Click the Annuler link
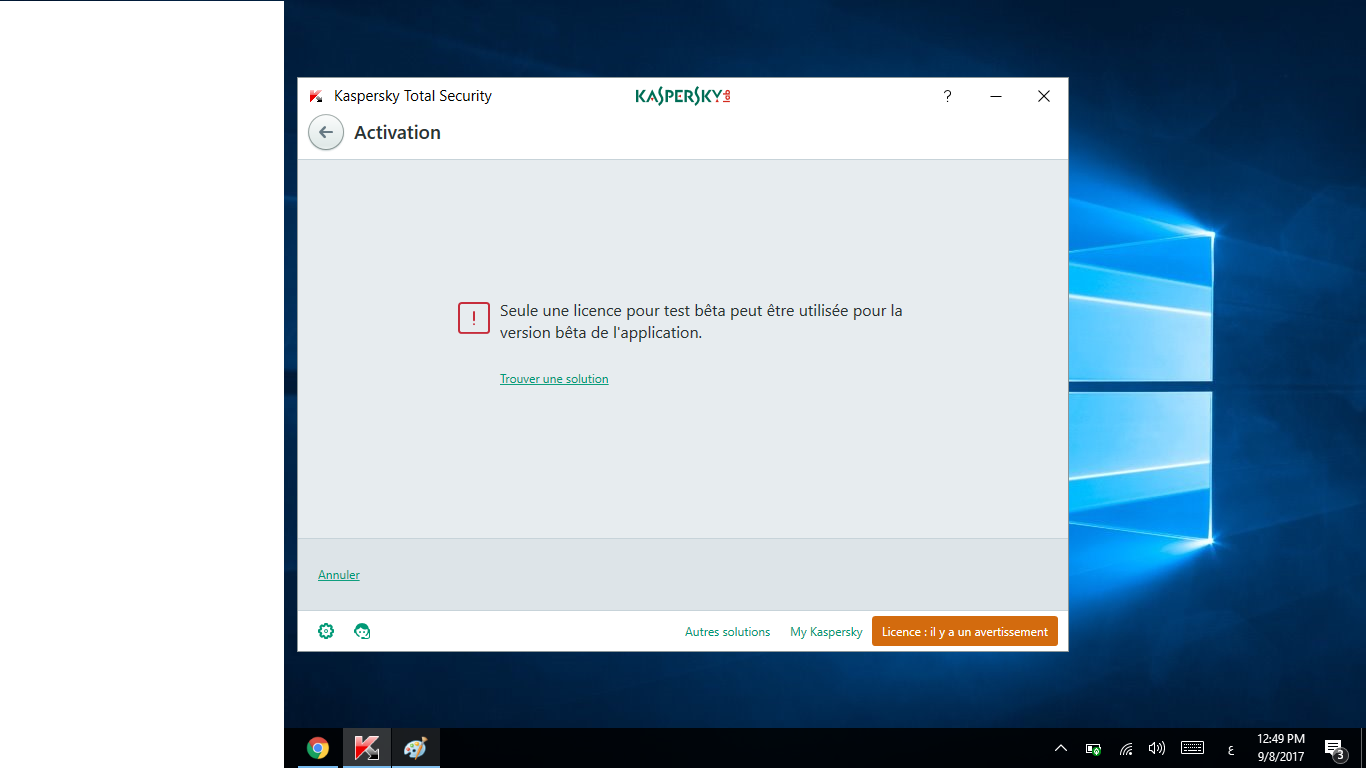 coord(339,575)
